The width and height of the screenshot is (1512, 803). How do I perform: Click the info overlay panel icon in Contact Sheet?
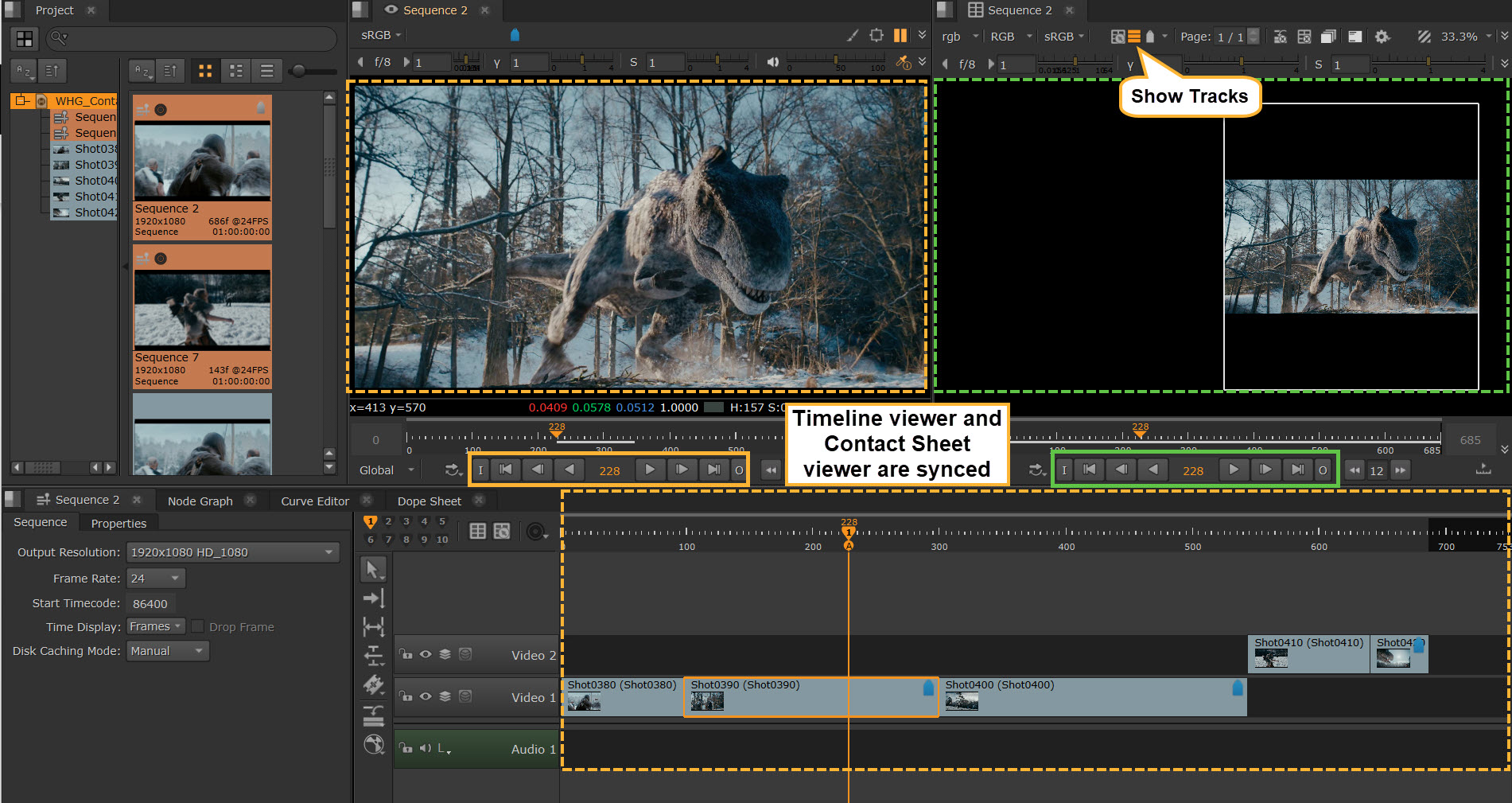click(1355, 37)
